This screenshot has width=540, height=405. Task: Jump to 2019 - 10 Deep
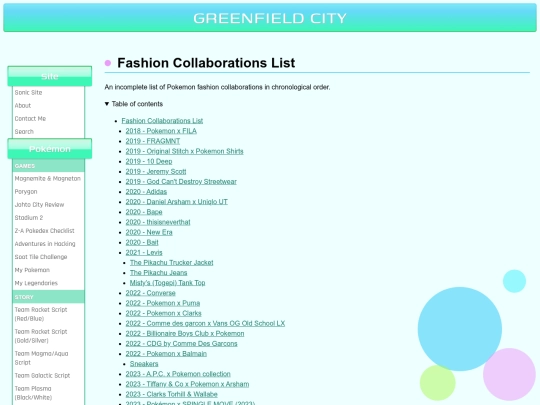149,161
